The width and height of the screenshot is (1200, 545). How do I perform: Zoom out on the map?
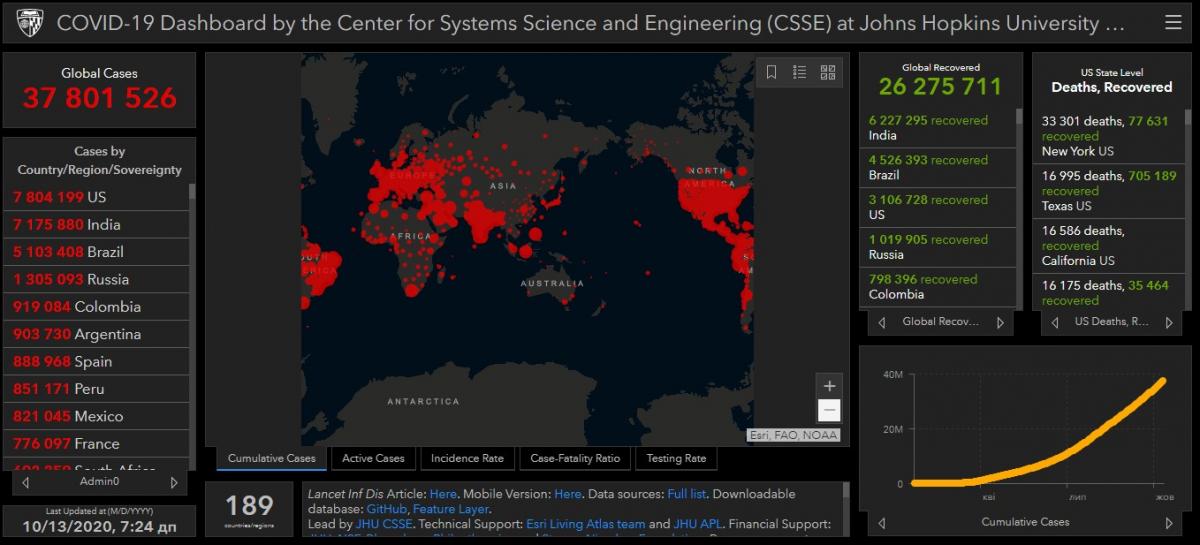pyautogui.click(x=829, y=410)
